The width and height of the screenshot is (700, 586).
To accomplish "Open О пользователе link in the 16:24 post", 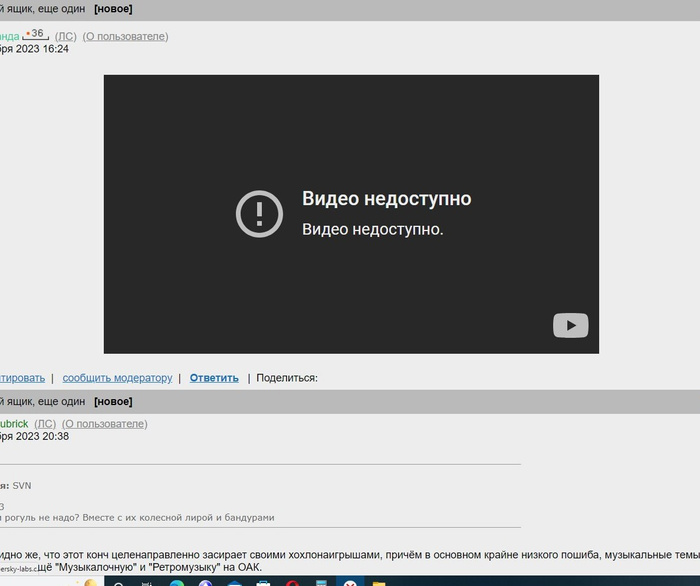I will pos(125,36).
